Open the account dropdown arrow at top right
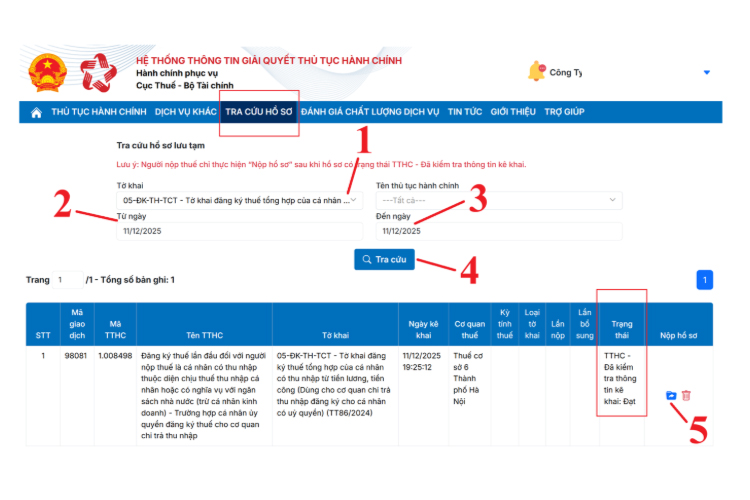The image size is (750, 500). 706,72
